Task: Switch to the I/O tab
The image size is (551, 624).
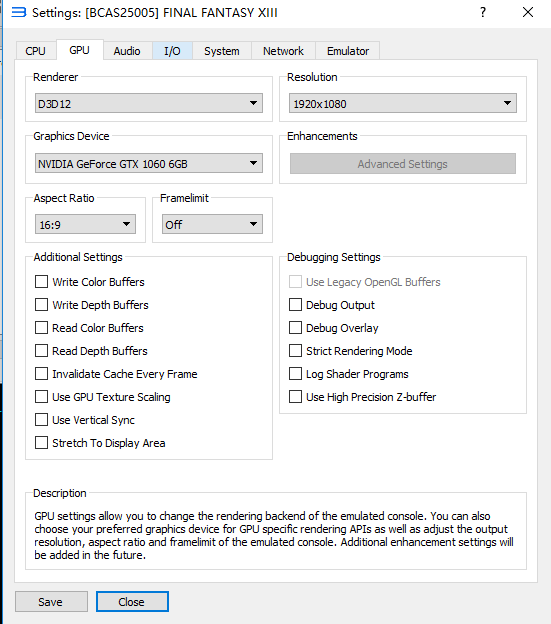Action: [x=172, y=51]
